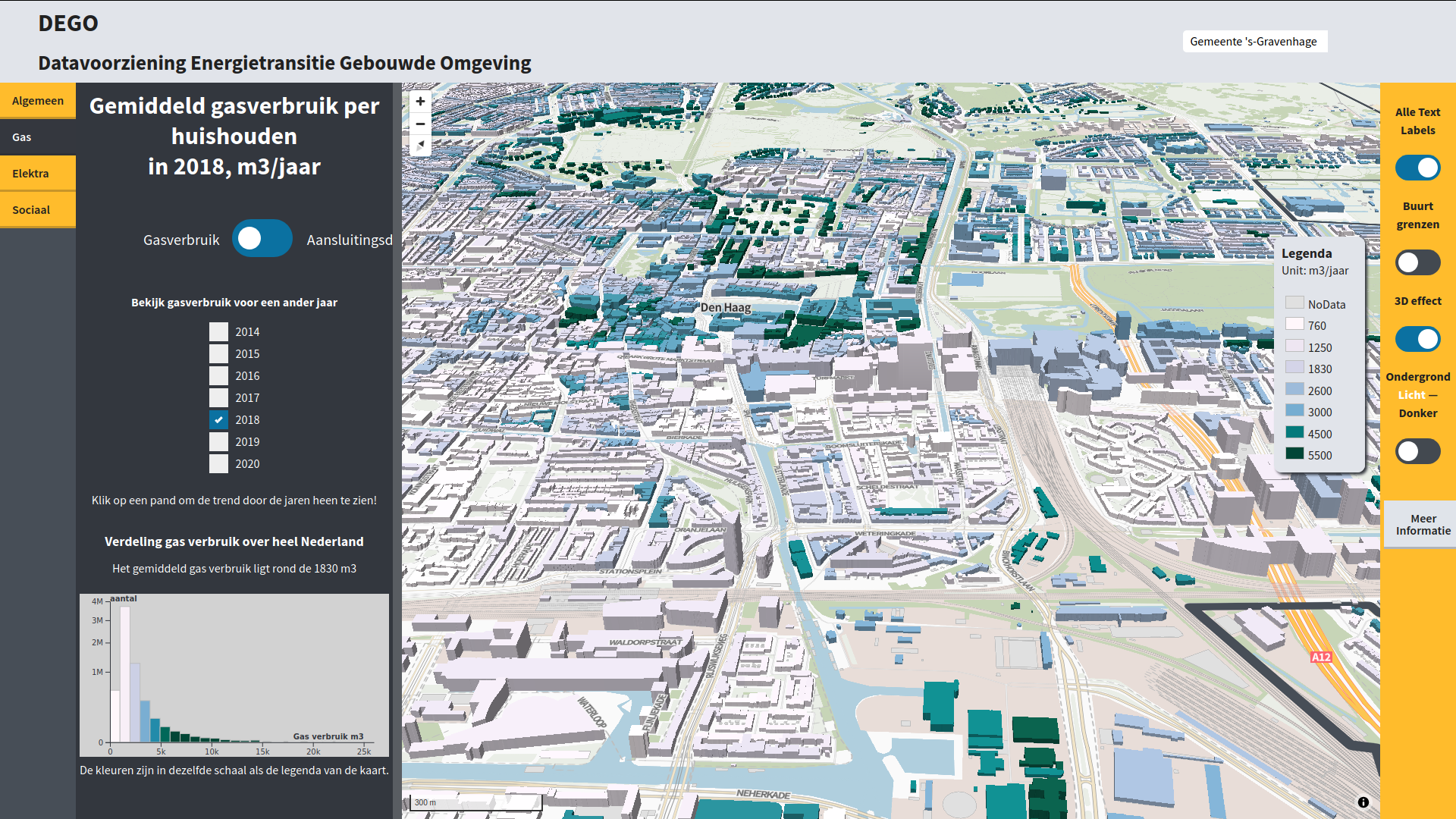The width and height of the screenshot is (1456, 819).
Task: Click the dark green 5500 legend swatch
Action: click(x=1294, y=455)
